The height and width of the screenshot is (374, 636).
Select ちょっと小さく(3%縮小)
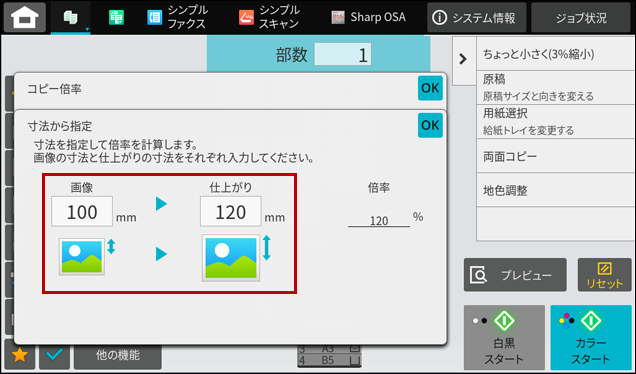coord(556,54)
